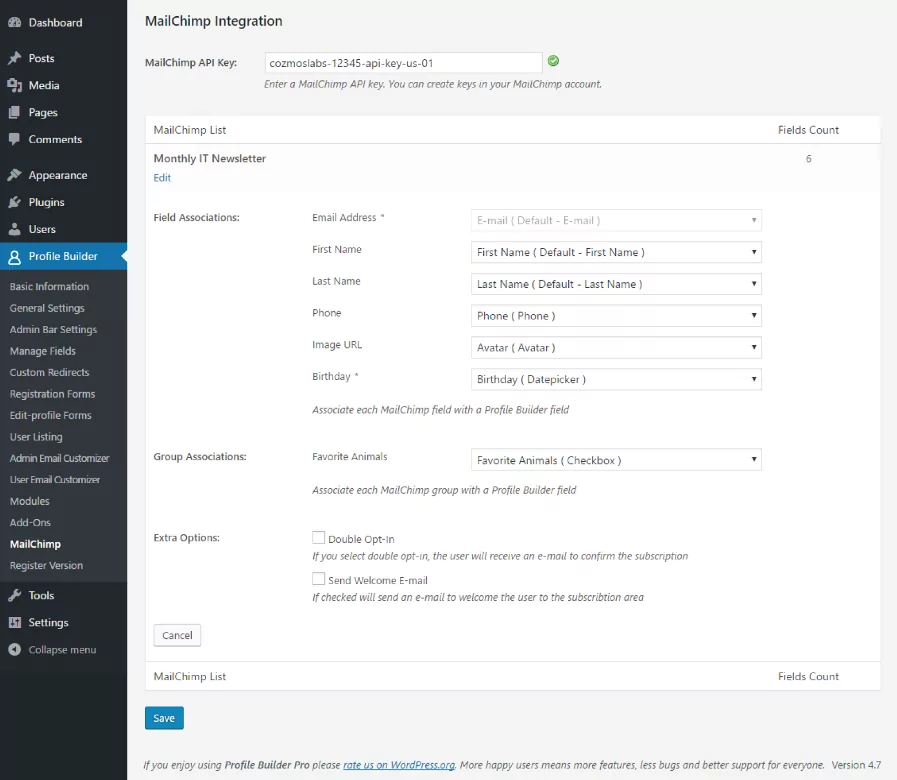The height and width of the screenshot is (780, 897).
Task: Open the Comments menu item
Action: (63, 139)
